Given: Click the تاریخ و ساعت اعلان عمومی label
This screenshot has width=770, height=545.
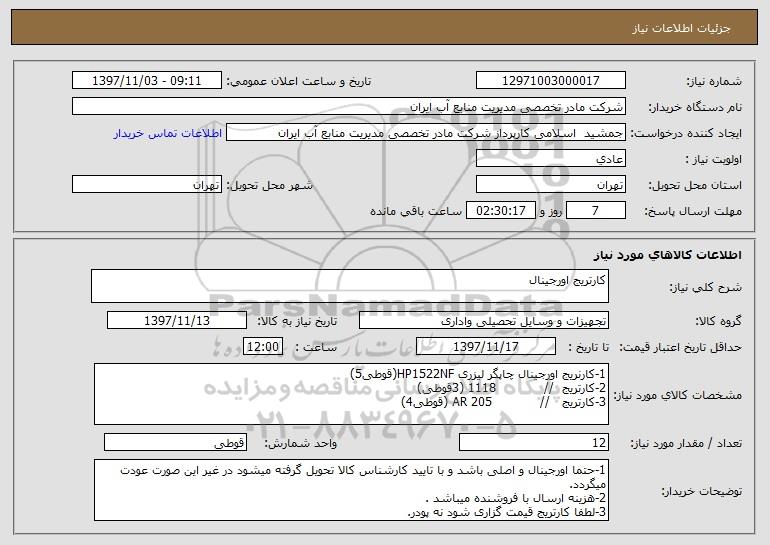Looking at the screenshot, I should [x=299, y=81].
